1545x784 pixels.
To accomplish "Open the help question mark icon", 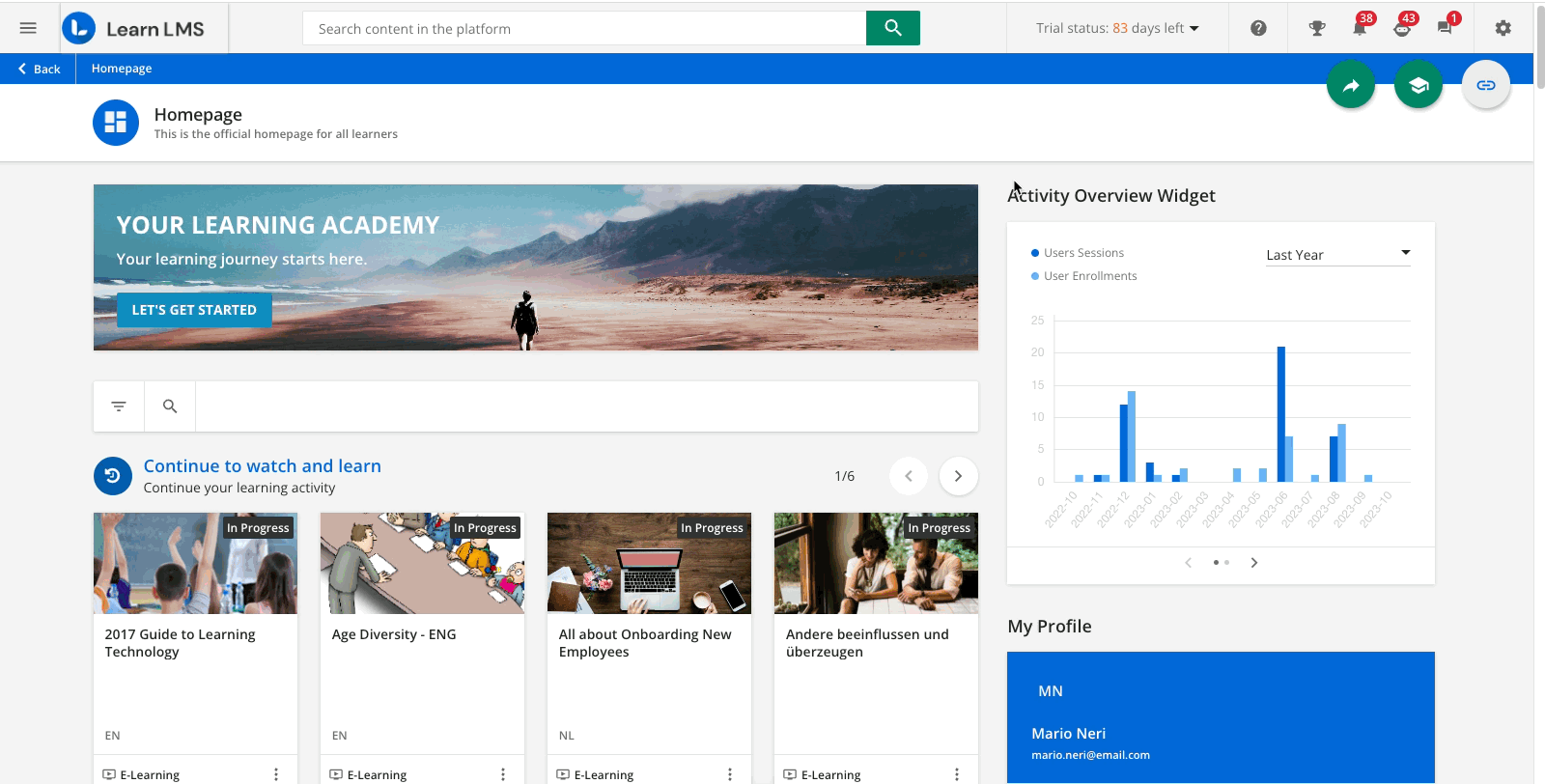I will coord(1258,28).
